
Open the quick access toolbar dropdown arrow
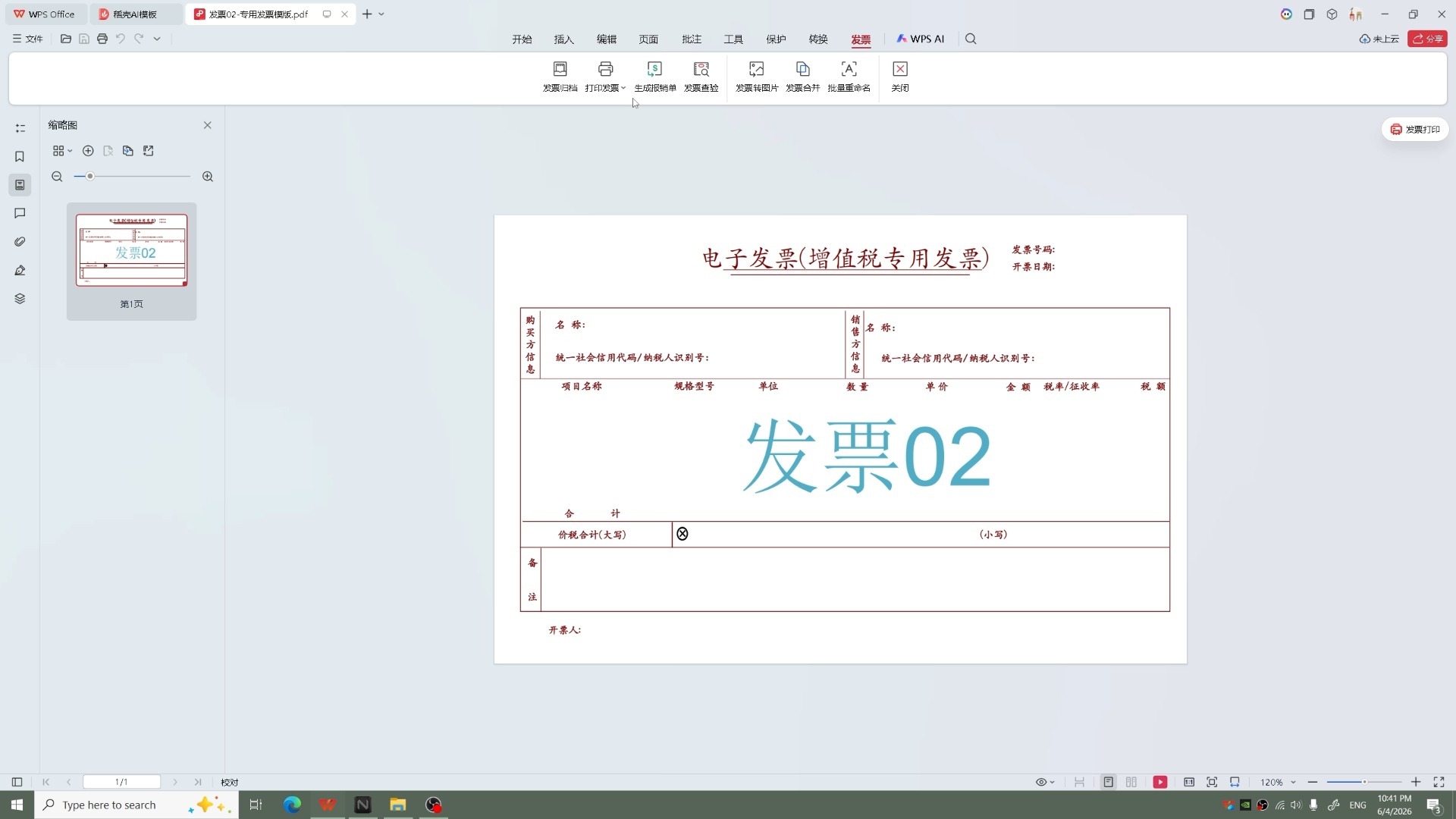coord(157,39)
